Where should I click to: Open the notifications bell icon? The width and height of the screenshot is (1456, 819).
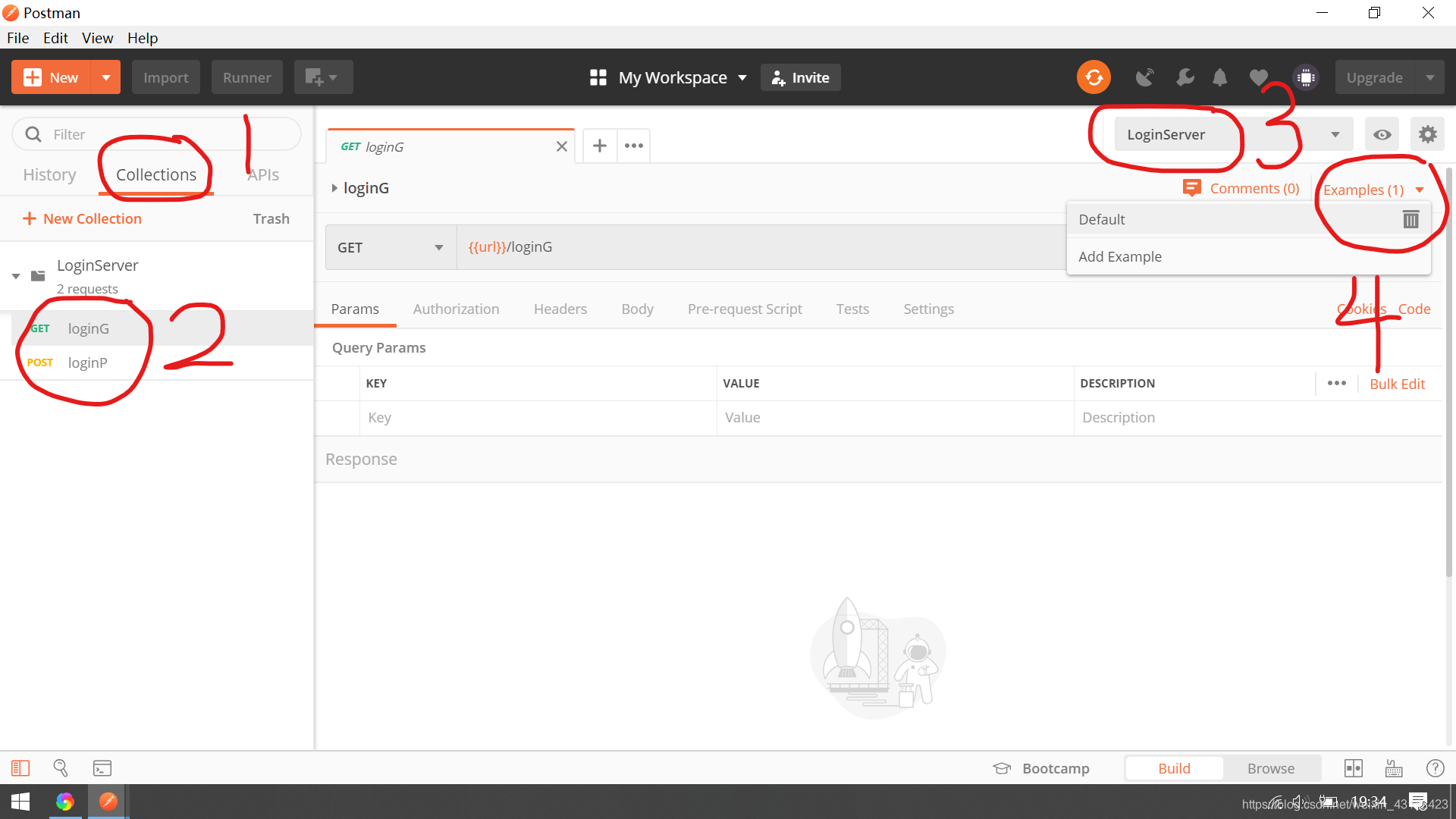(1219, 77)
